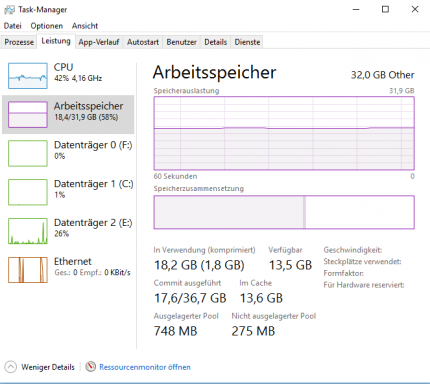
Task: Click the Für Hardware reserviert label
Action: [x=364, y=285]
